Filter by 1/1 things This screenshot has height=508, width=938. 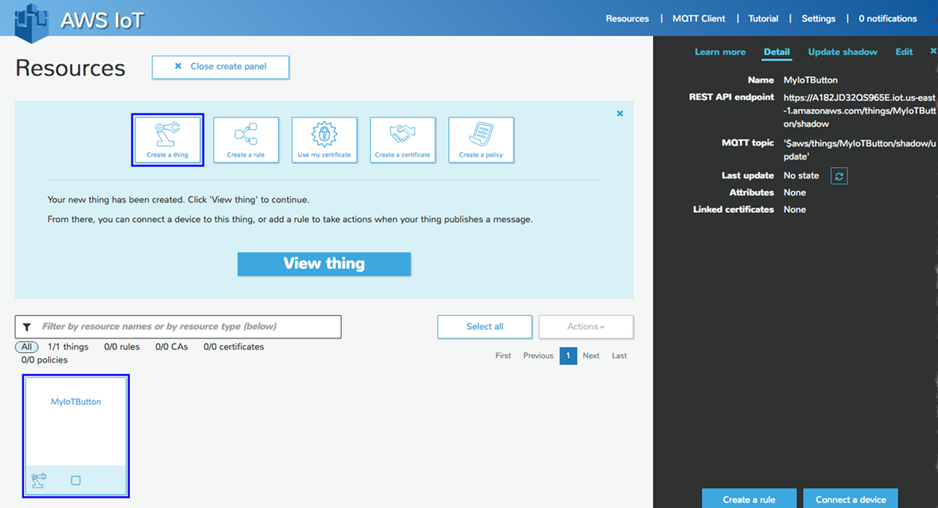[x=68, y=347]
